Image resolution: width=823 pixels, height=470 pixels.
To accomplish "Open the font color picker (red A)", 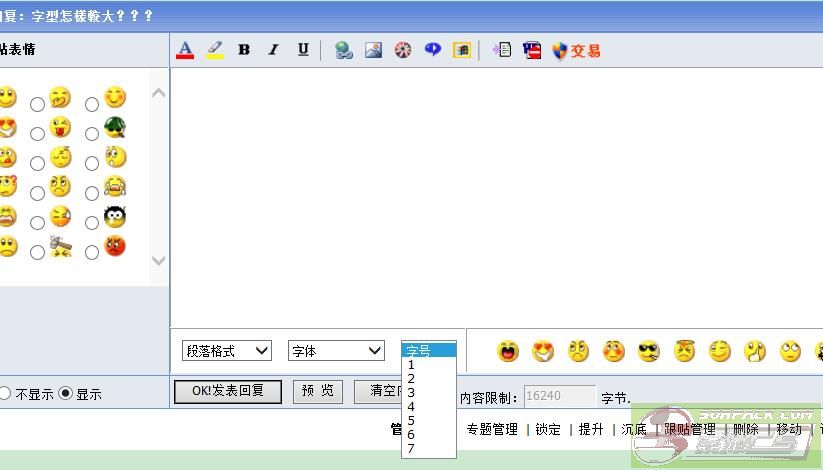I will pyautogui.click(x=184, y=50).
